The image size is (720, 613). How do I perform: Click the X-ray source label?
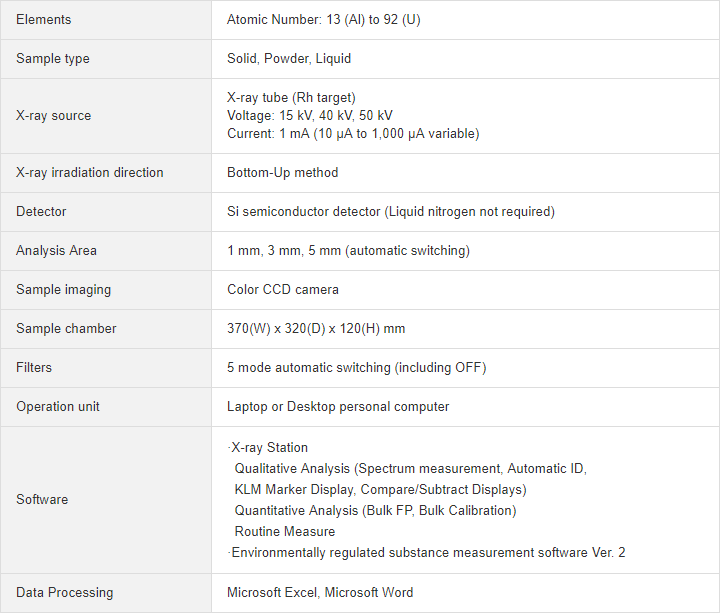pos(54,116)
